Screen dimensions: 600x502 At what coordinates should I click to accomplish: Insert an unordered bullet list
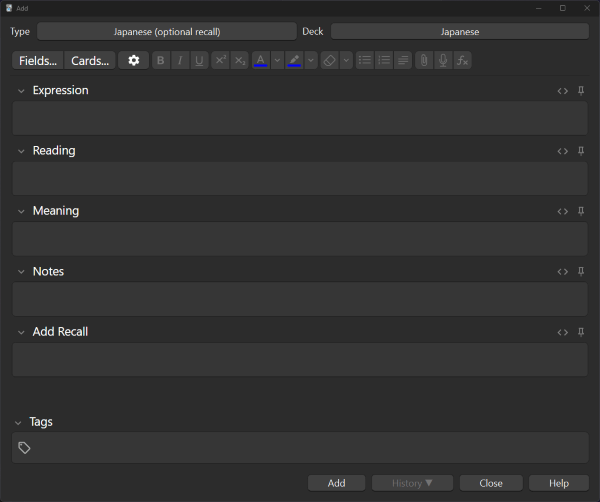coord(365,60)
